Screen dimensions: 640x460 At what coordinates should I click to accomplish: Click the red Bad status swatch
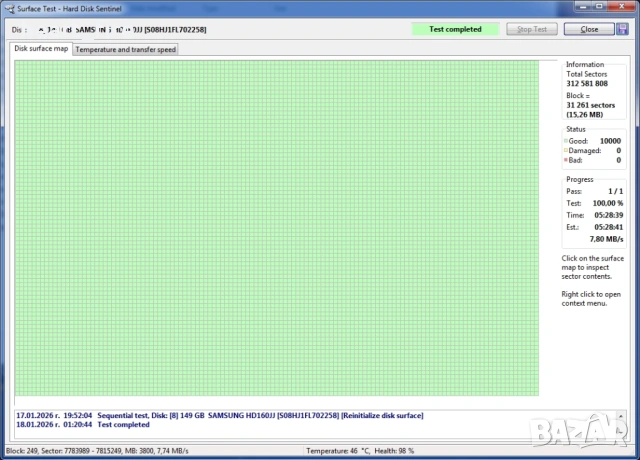[565, 160]
